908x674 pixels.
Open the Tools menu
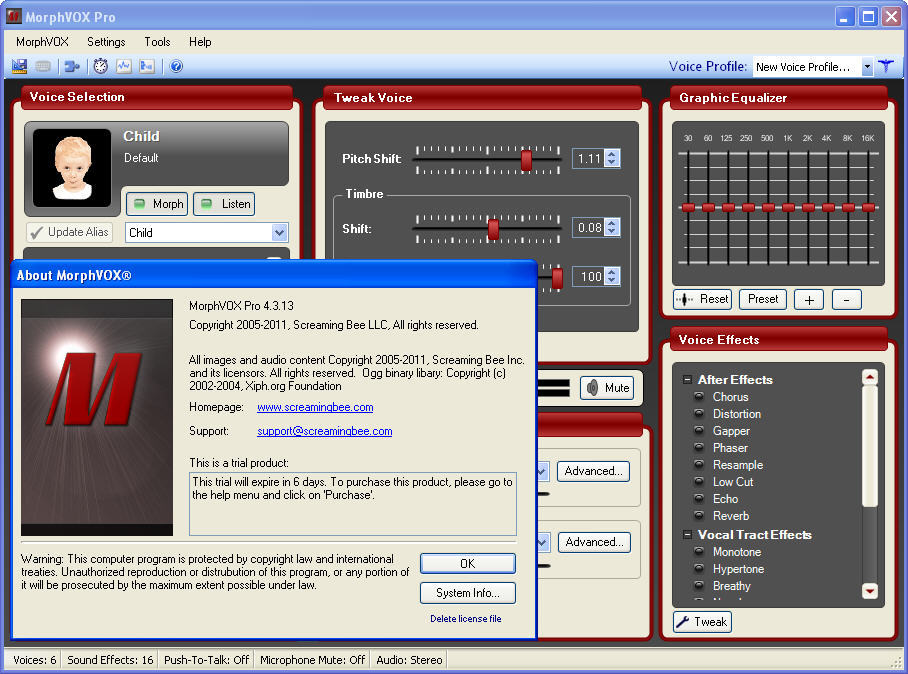[x=156, y=42]
